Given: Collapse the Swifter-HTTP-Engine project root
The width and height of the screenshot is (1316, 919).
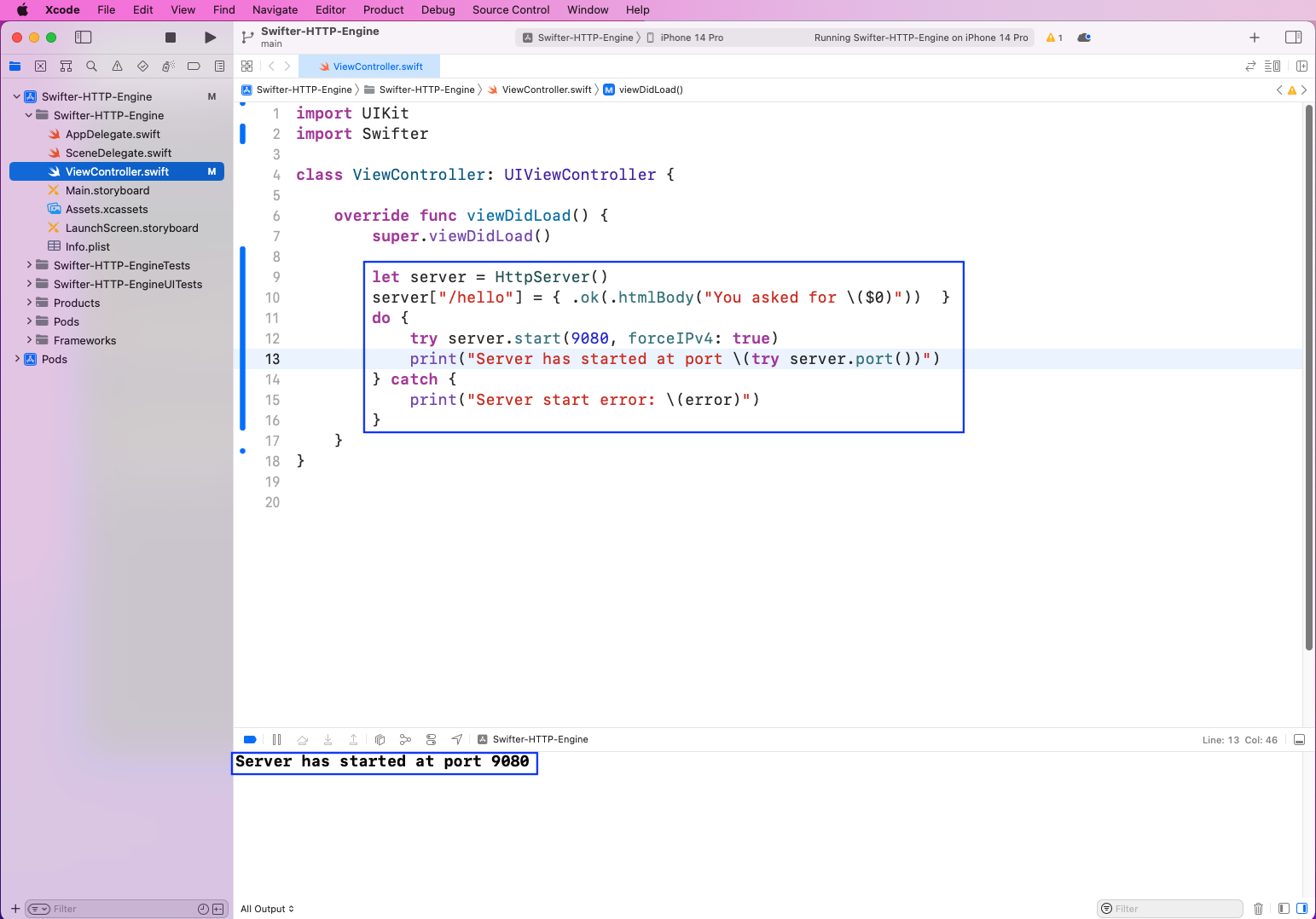Looking at the screenshot, I should click(x=16, y=96).
